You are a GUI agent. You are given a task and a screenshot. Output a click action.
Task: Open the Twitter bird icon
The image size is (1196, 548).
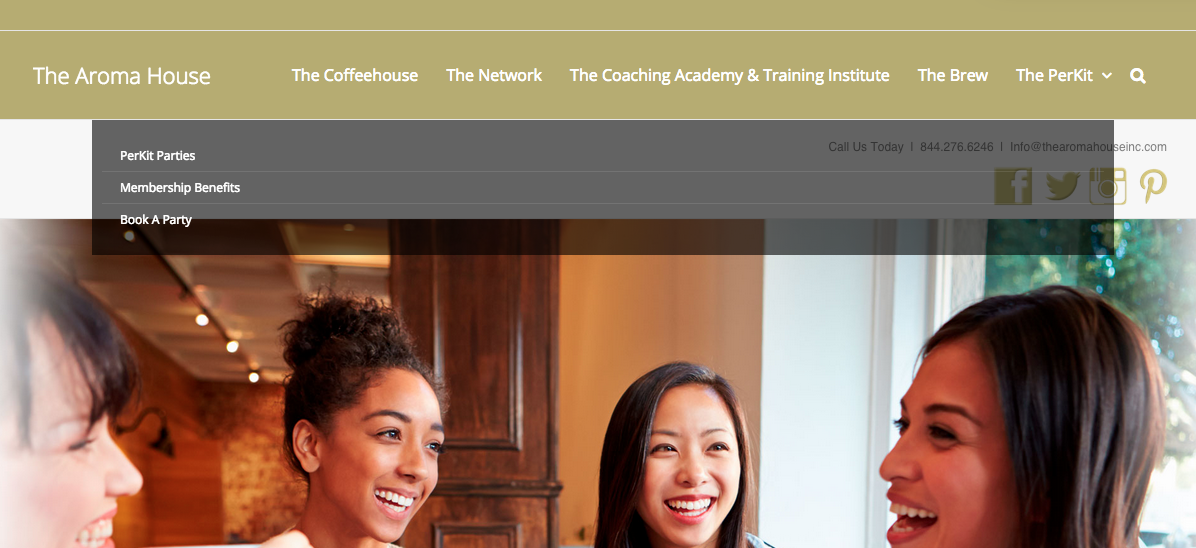(1062, 186)
